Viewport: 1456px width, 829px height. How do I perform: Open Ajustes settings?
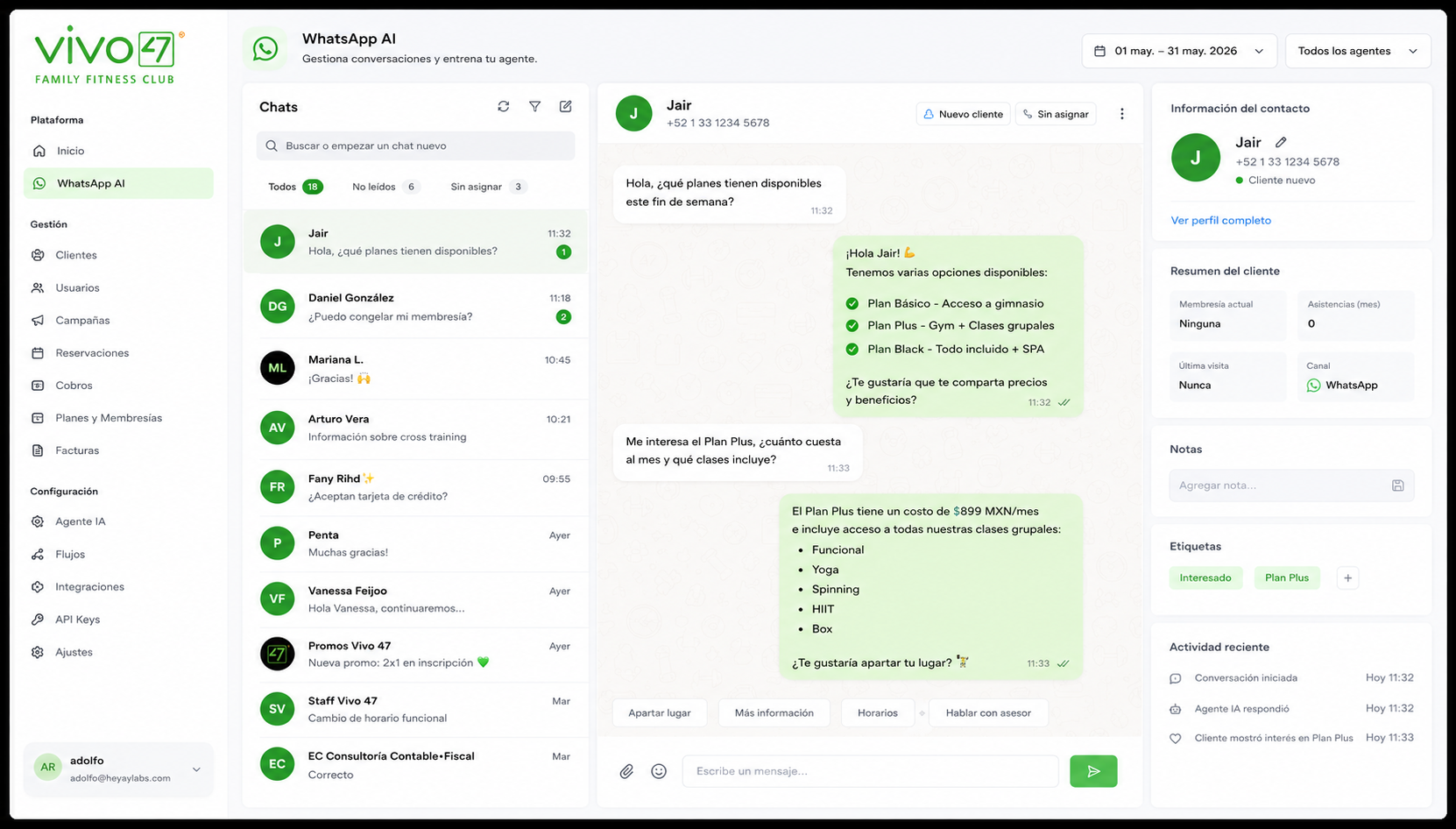pos(118,652)
